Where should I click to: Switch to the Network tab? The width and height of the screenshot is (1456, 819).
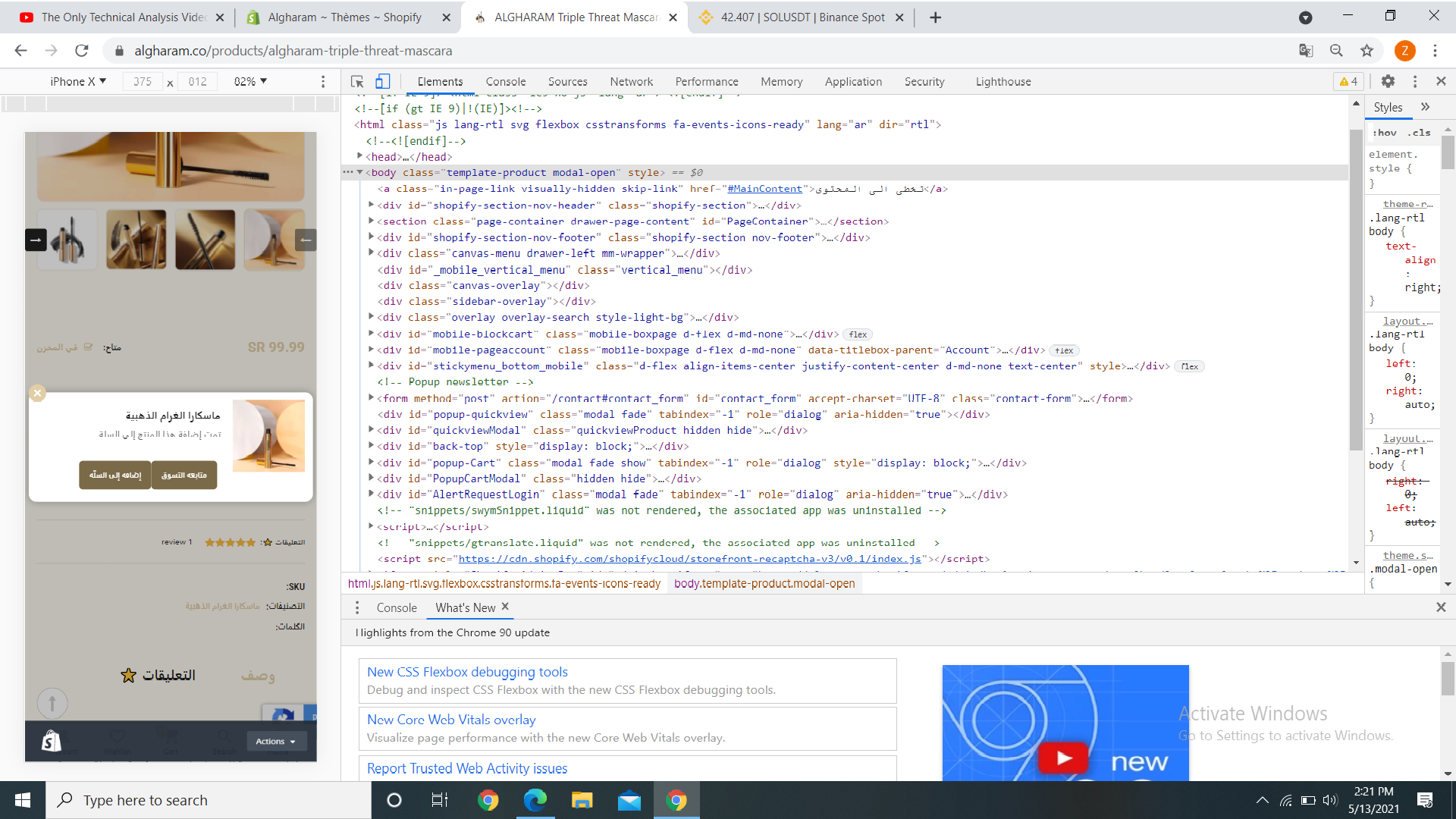(631, 82)
